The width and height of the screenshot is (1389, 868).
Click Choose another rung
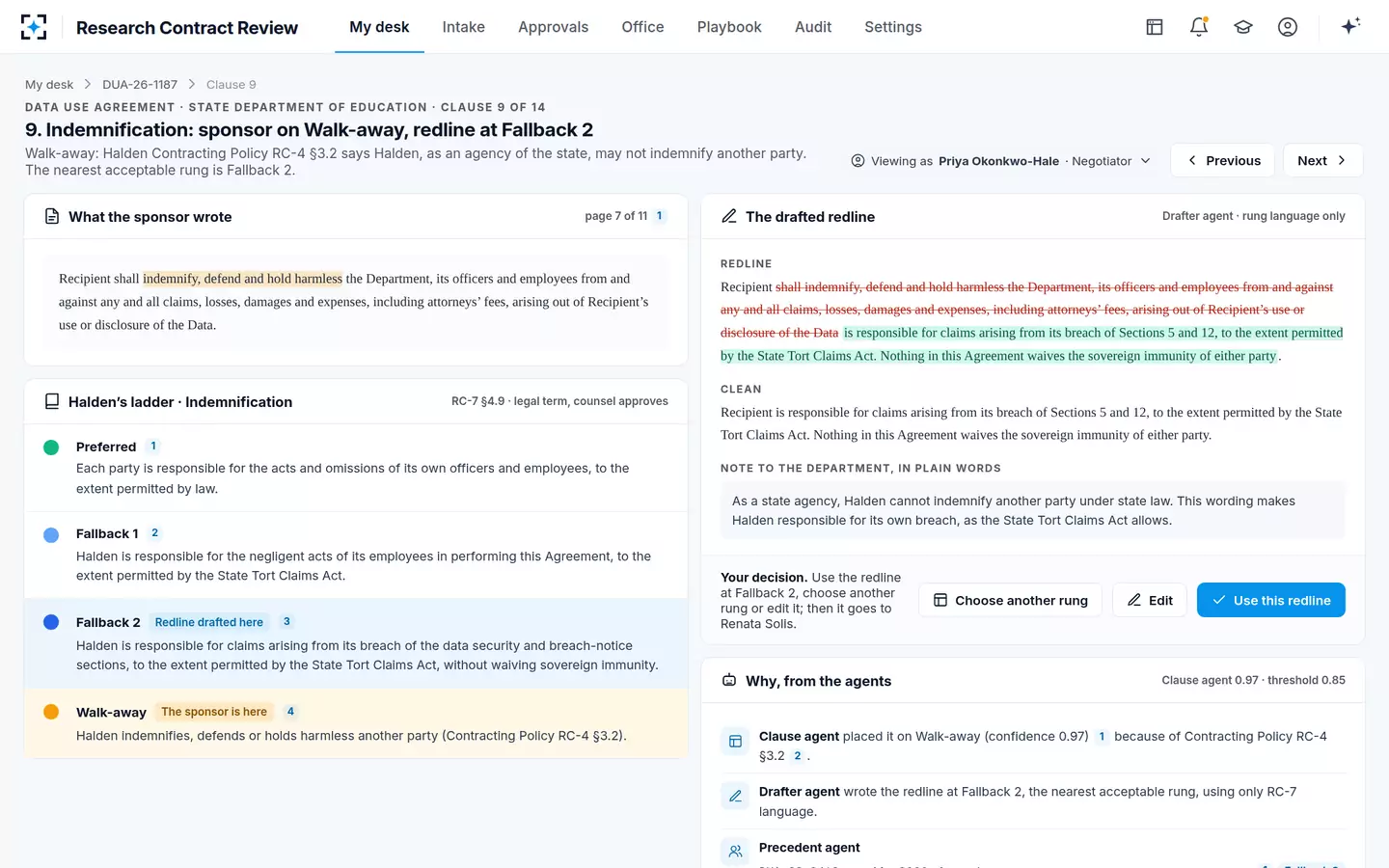point(1010,600)
